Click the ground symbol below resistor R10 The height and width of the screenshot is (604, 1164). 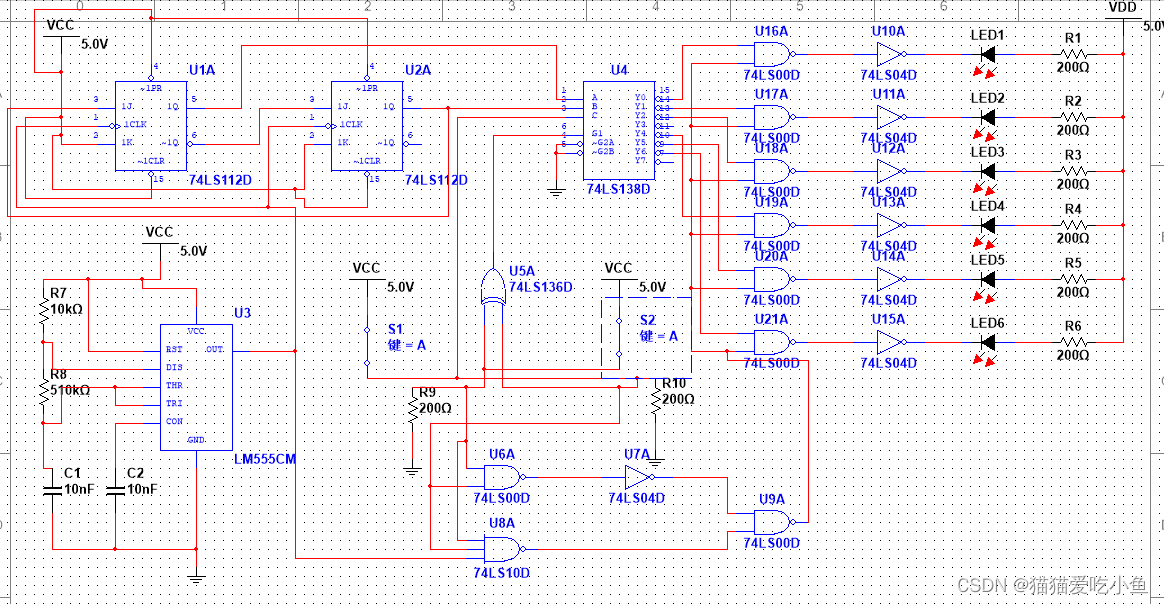pos(655,463)
